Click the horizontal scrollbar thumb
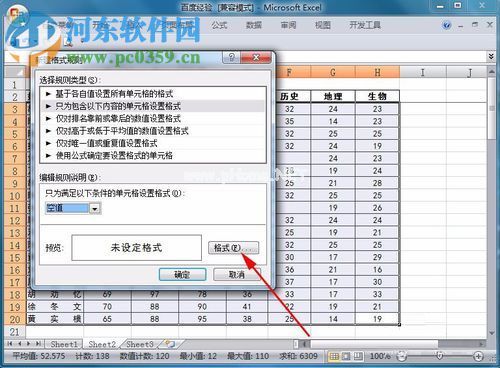 coord(374,344)
